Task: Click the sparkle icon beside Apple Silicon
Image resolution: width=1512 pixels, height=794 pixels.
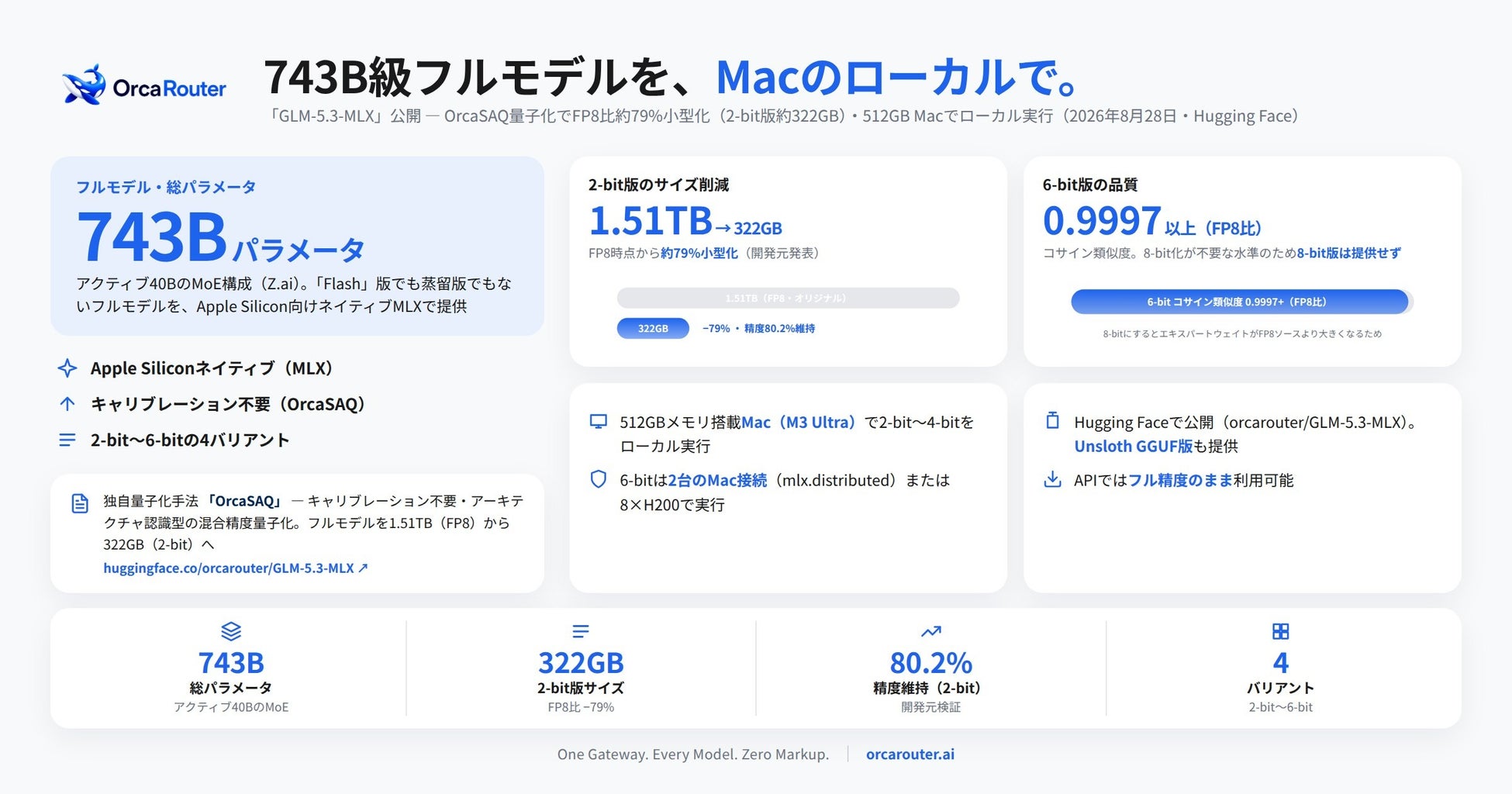Action: pos(67,368)
